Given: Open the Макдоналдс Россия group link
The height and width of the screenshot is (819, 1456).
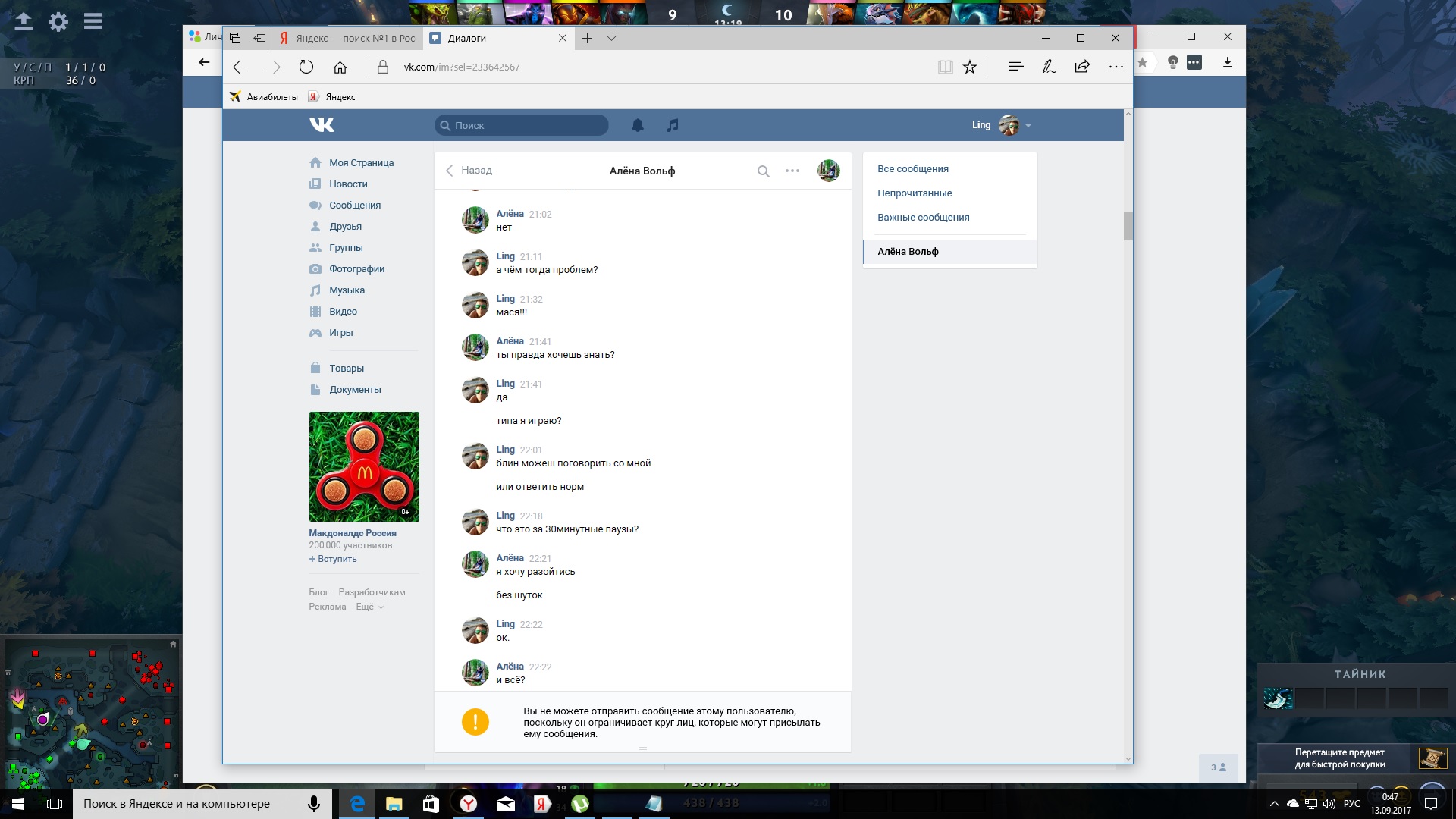Looking at the screenshot, I should pos(353,533).
